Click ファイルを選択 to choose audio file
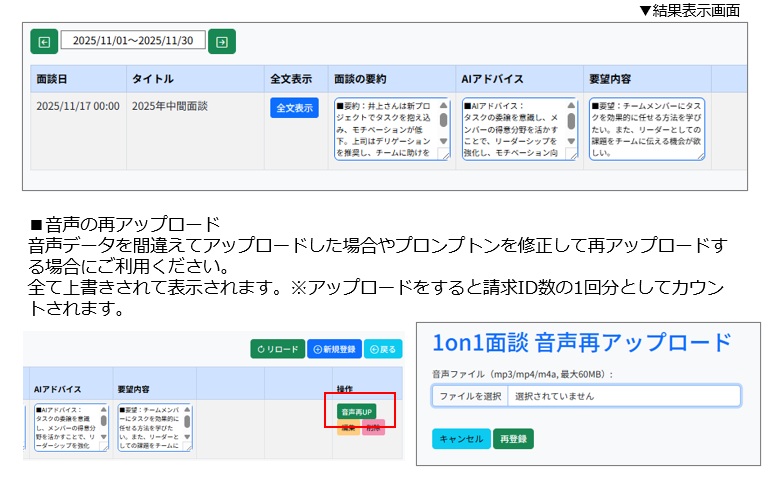The image size is (782, 486). point(469,396)
